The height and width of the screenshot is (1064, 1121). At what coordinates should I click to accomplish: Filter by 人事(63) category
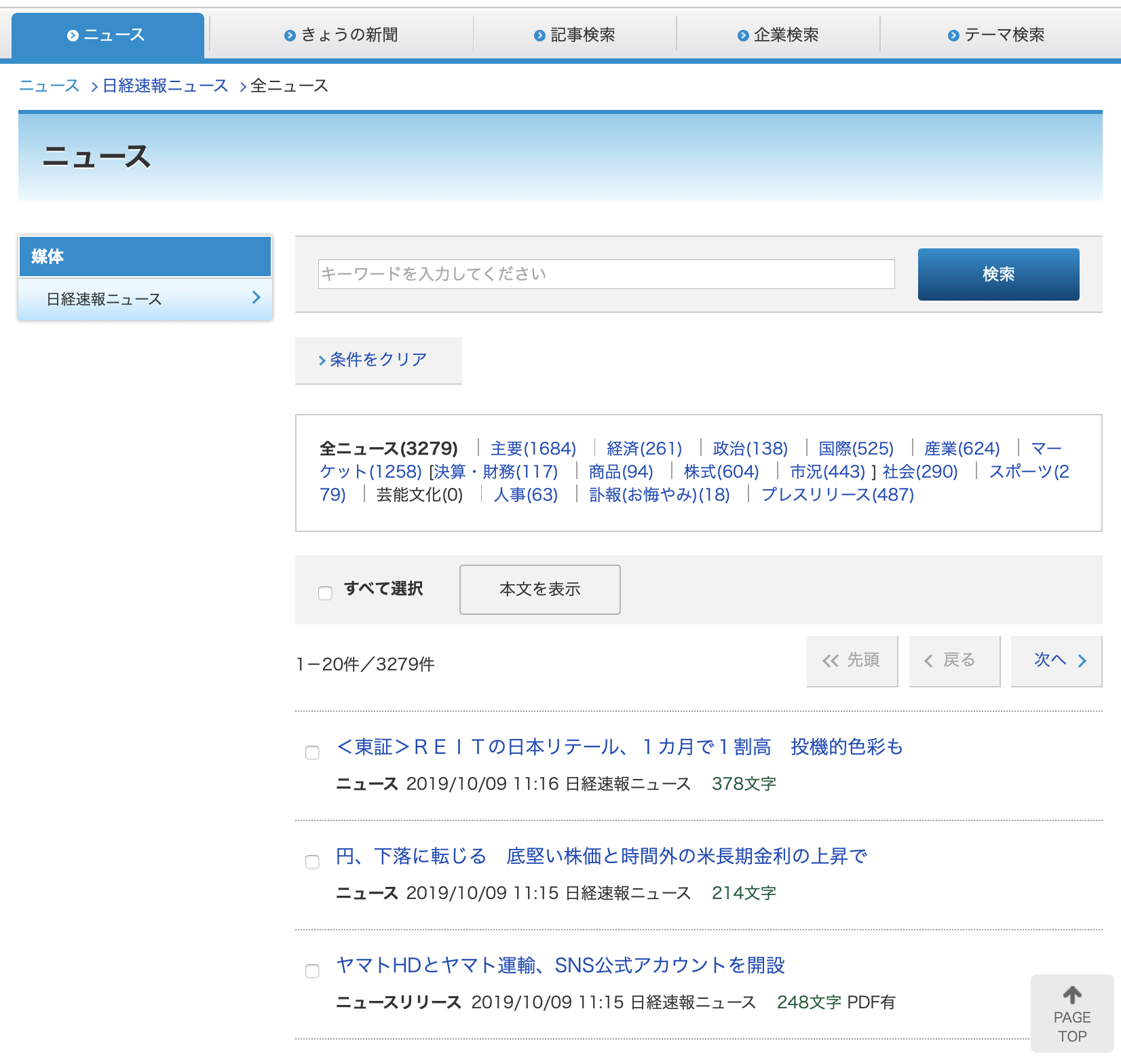(526, 495)
